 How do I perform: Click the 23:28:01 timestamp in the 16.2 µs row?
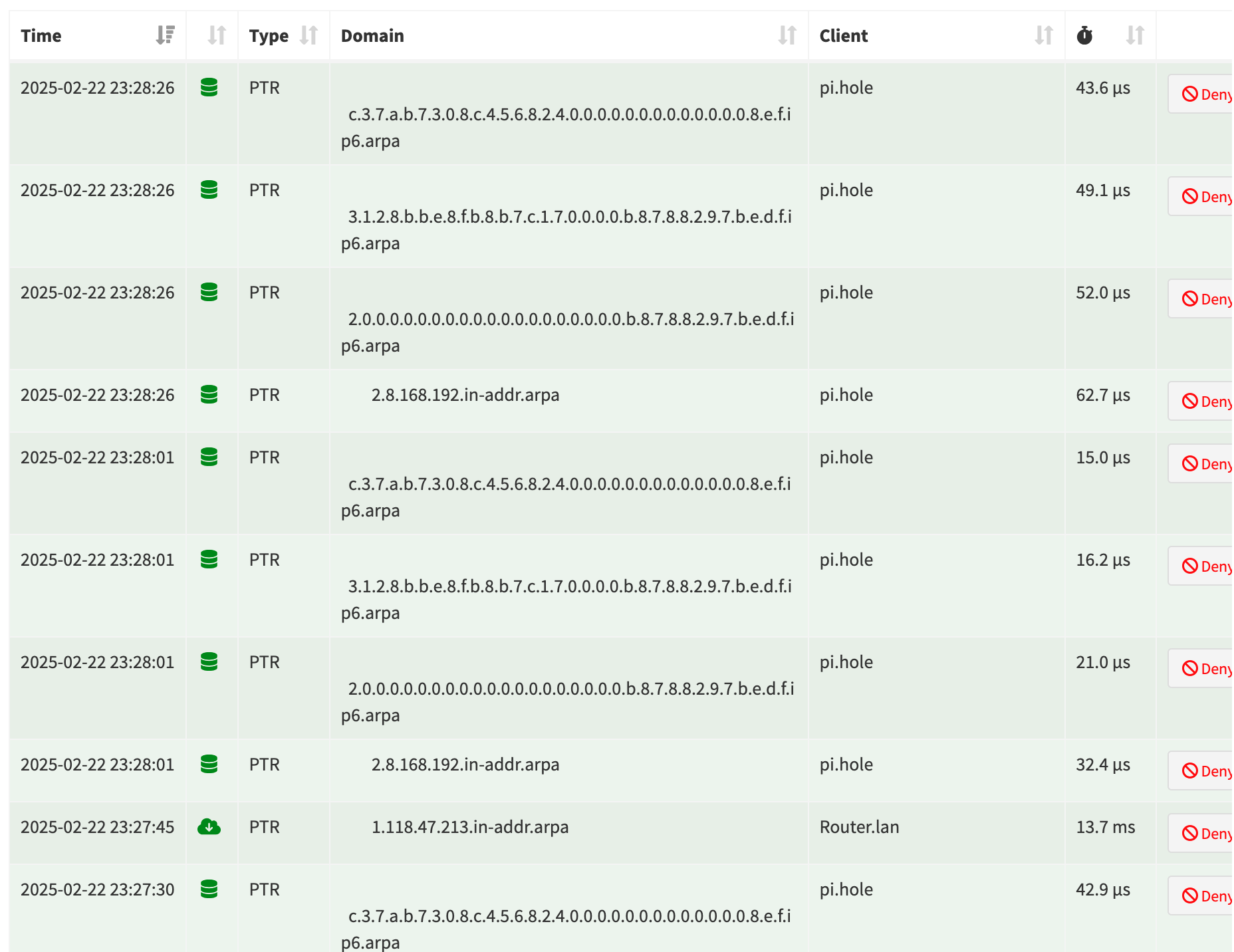click(98, 560)
